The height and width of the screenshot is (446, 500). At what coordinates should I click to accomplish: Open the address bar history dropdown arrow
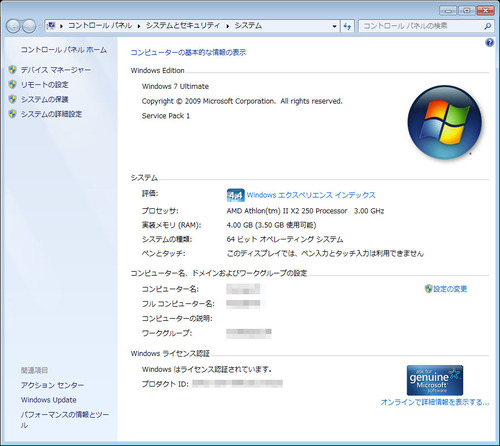(334, 26)
